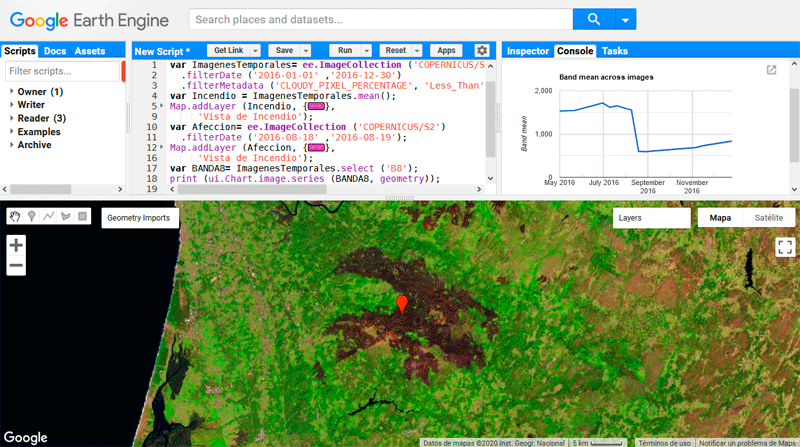Expand the Examples scripts folder

pos(12,131)
